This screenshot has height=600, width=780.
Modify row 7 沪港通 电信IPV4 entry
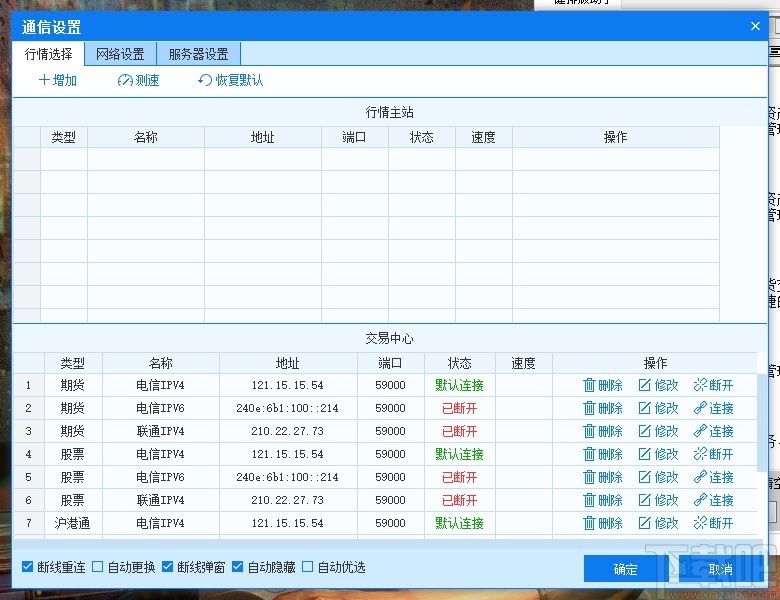(658, 523)
